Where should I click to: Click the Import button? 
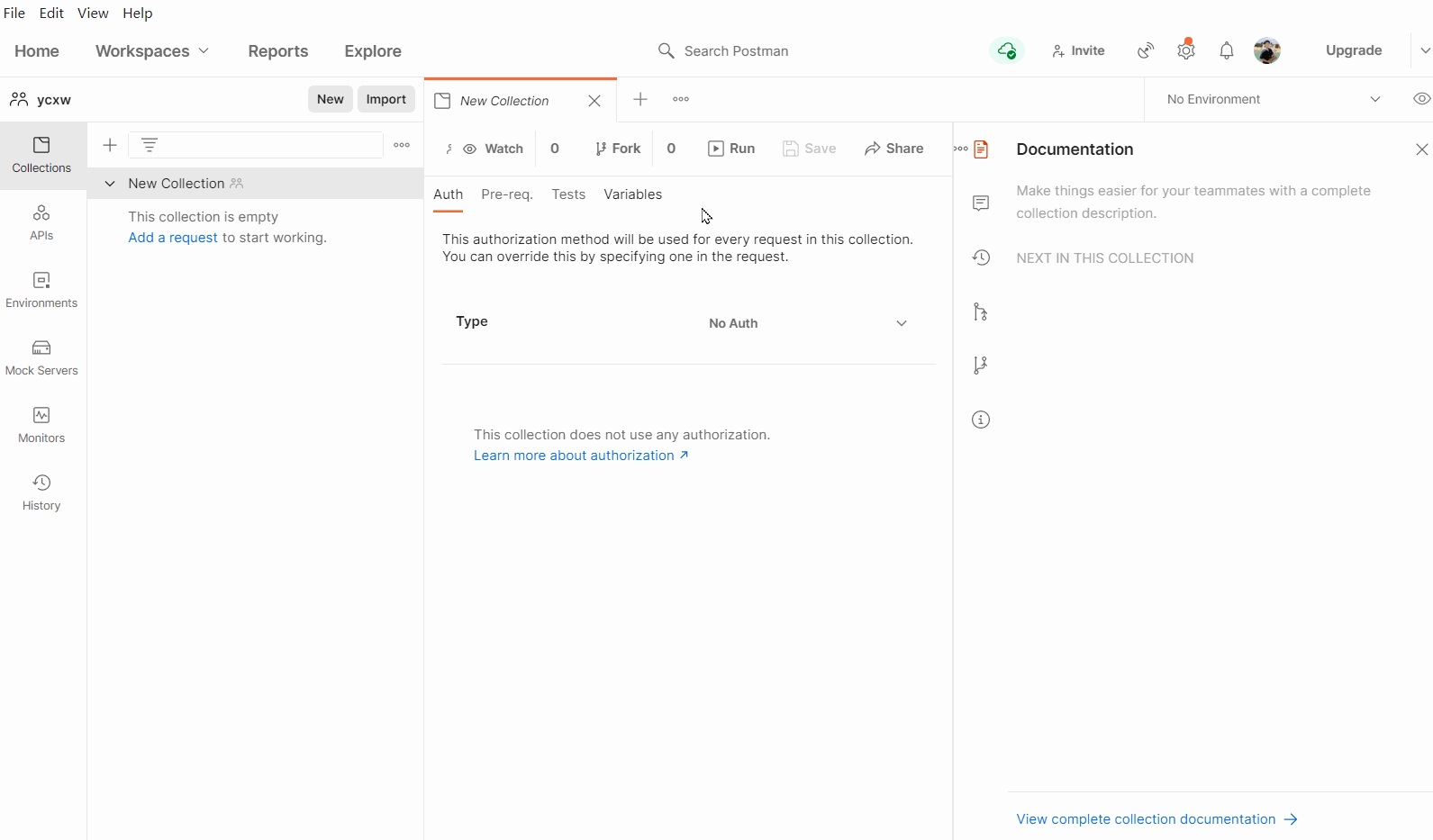(386, 99)
